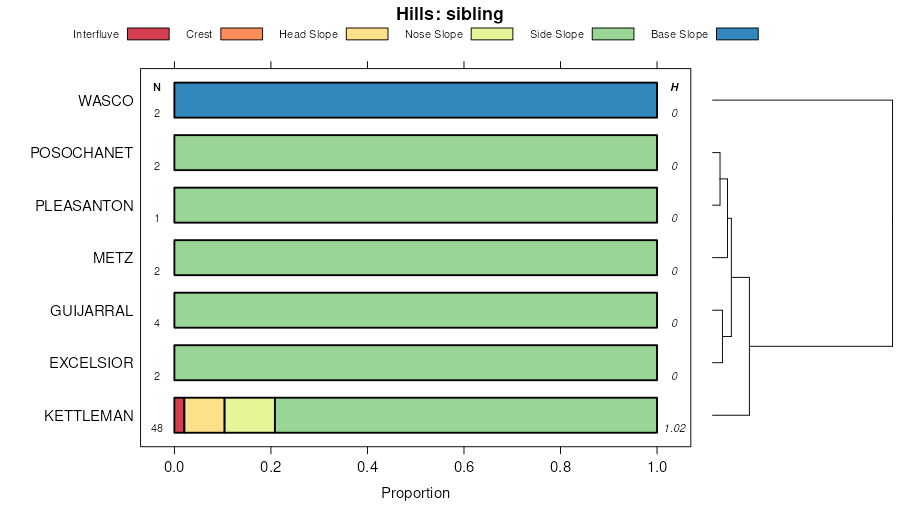This screenshot has width=900, height=520.
Task: Click the chart title "Hills: sibling"
Action: tap(450, 14)
